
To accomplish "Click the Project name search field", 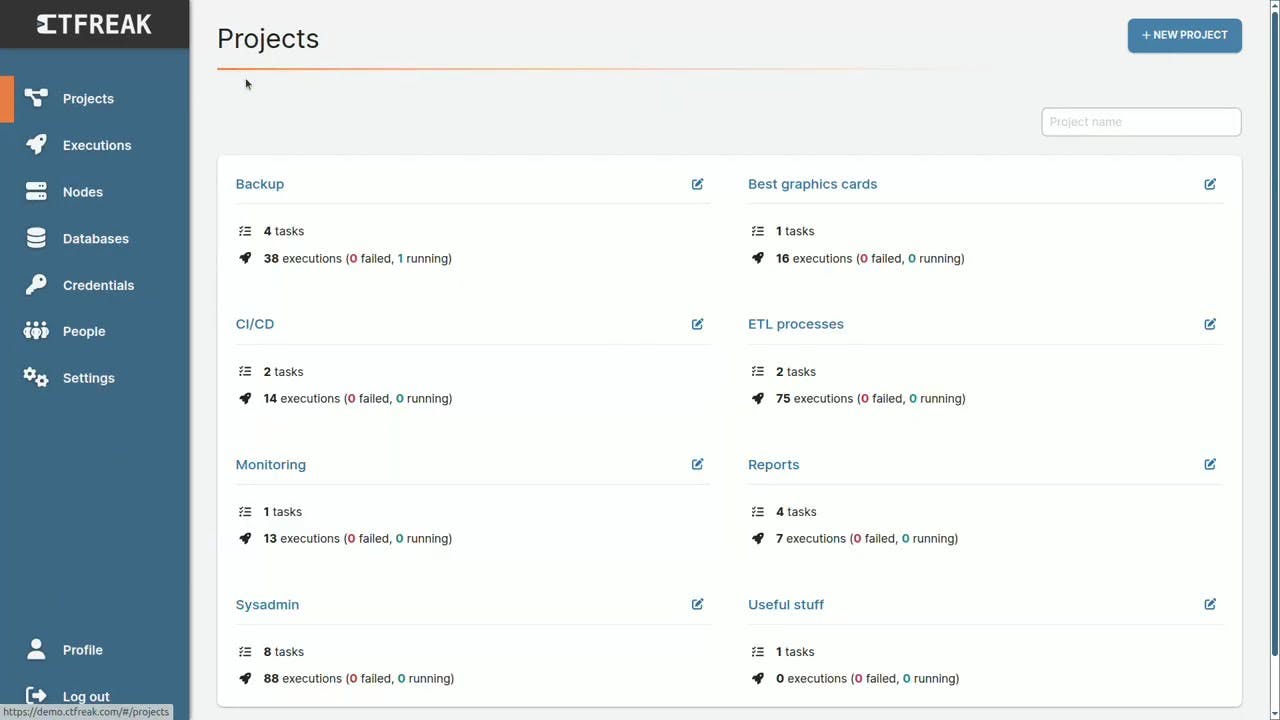I will pos(1141,122).
